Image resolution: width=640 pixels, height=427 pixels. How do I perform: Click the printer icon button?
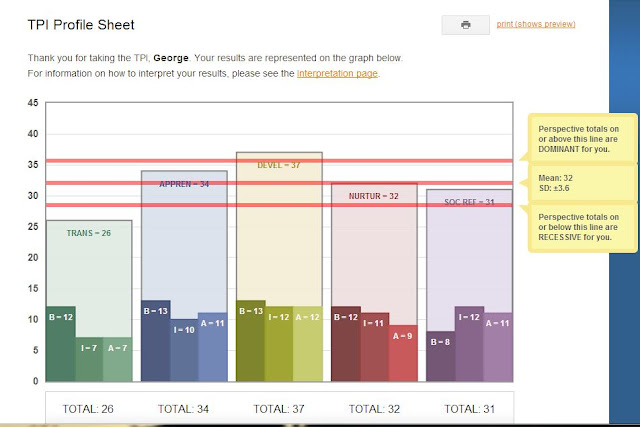pyautogui.click(x=465, y=25)
